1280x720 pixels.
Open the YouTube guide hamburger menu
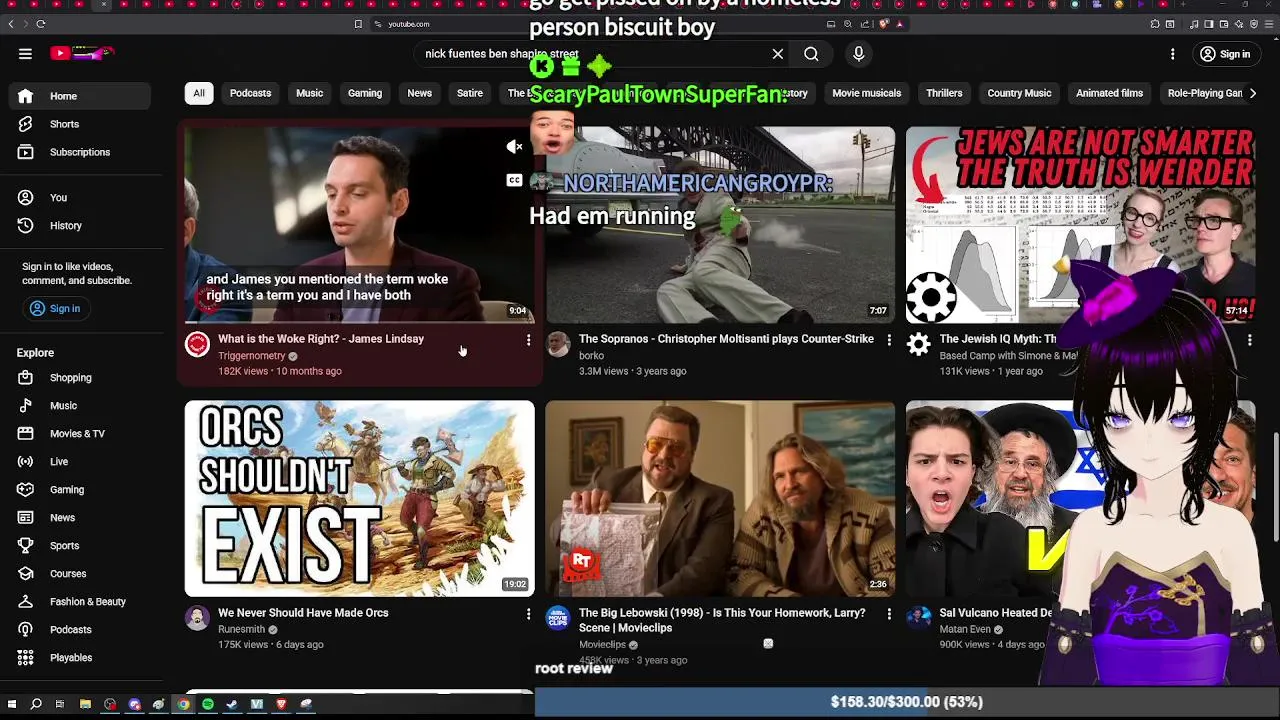pyautogui.click(x=25, y=54)
